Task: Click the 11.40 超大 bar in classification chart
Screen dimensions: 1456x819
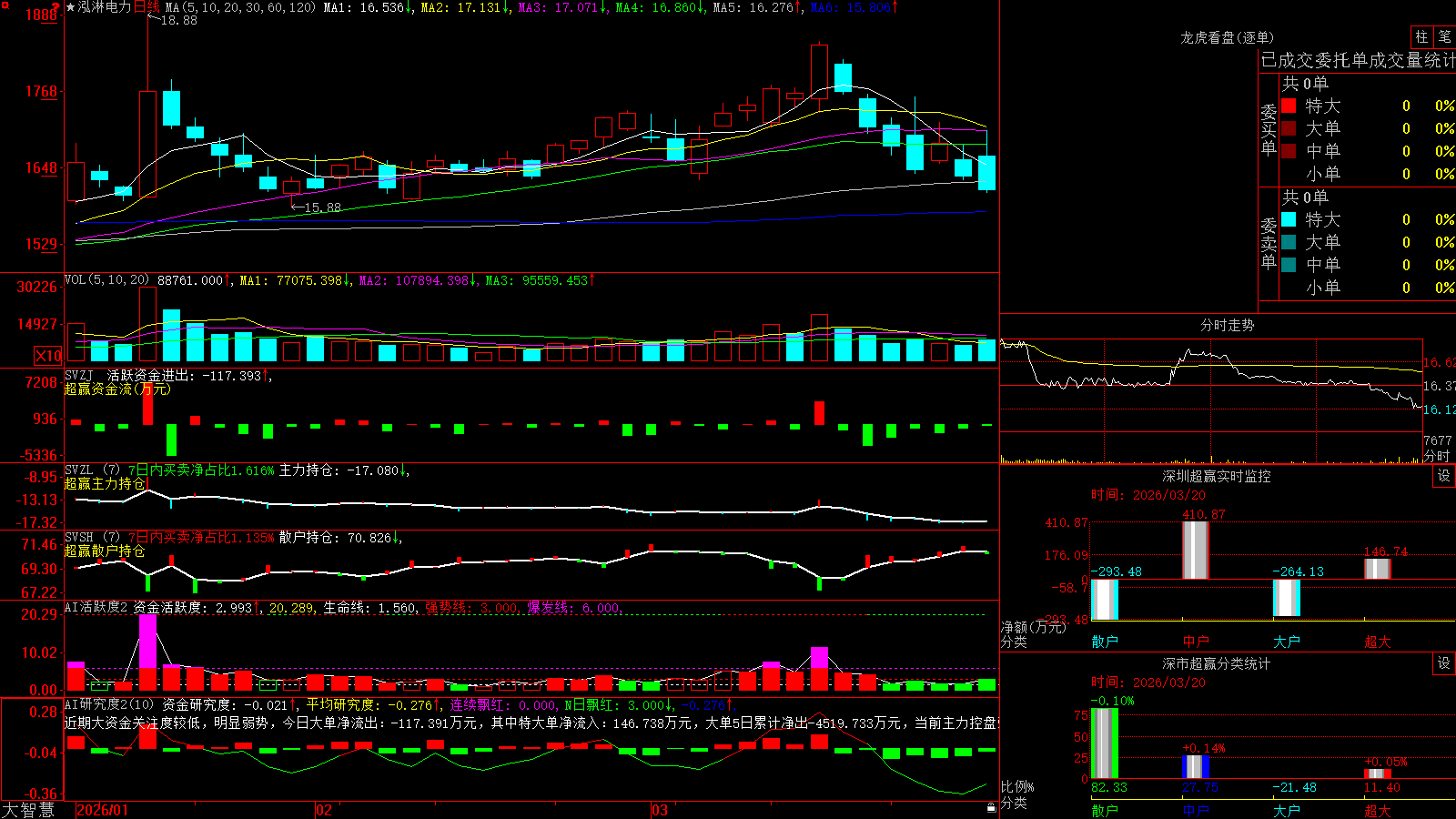Action: 1377,773
